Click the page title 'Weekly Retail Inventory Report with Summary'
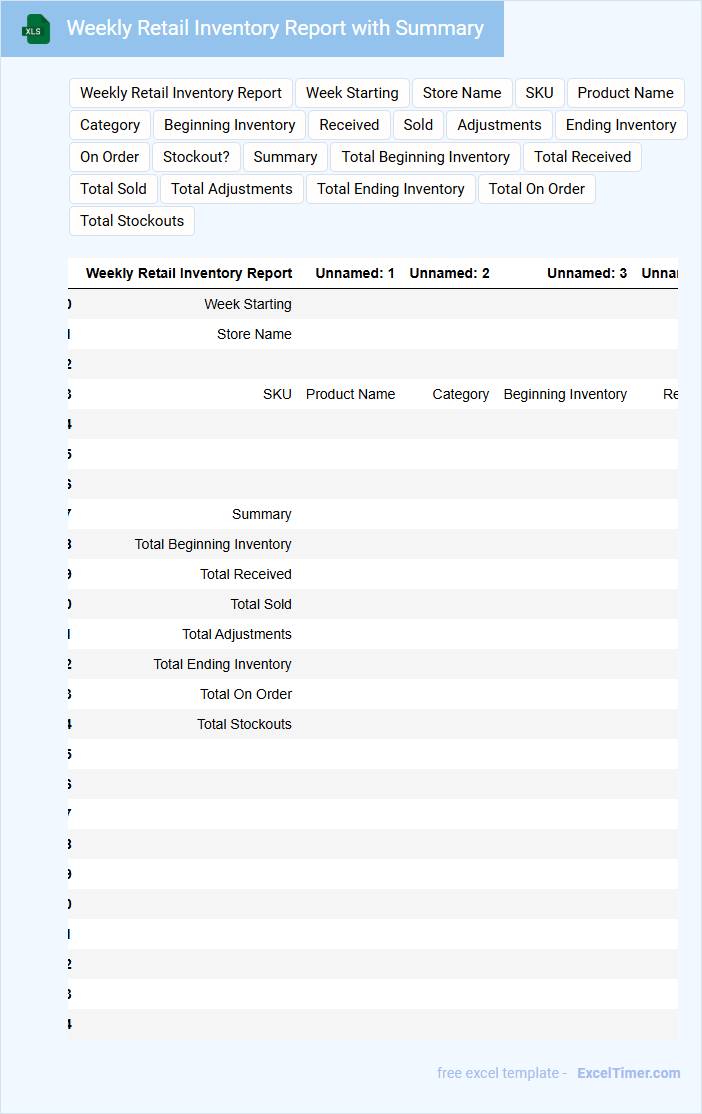702x1114 pixels. (275, 28)
